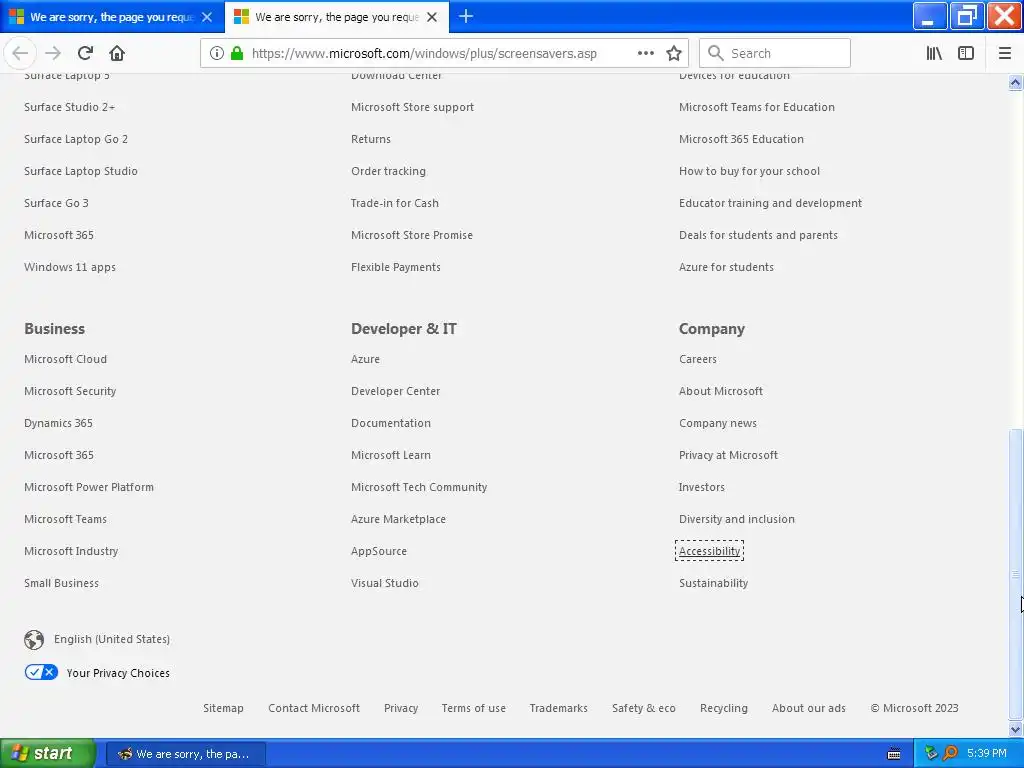Open a new tab with plus
This screenshot has height=768, width=1024.
point(466,16)
